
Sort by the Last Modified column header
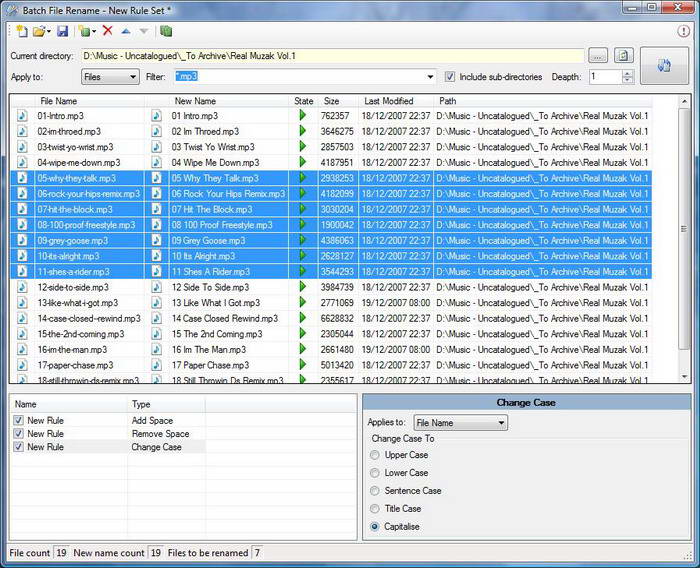pos(389,101)
